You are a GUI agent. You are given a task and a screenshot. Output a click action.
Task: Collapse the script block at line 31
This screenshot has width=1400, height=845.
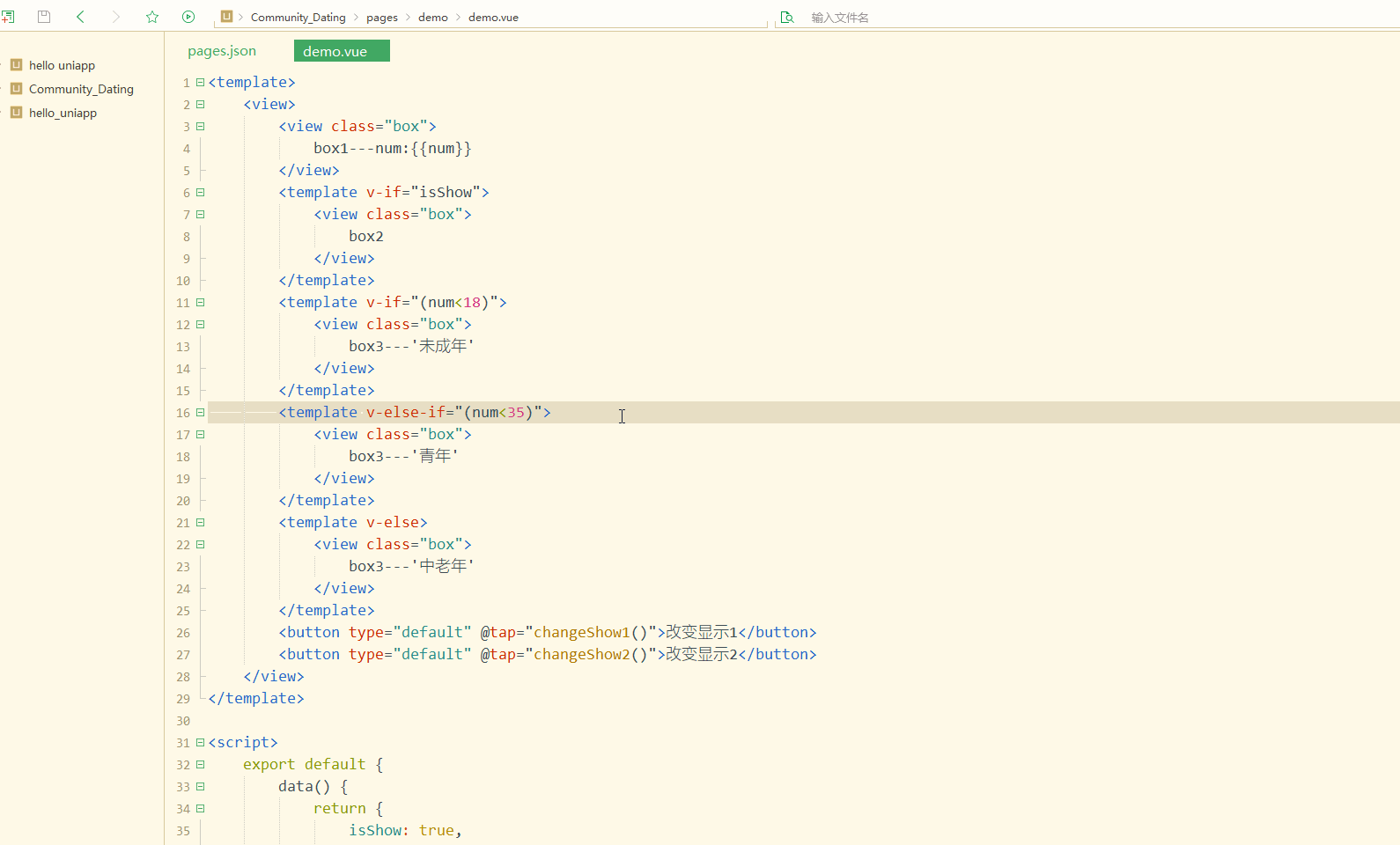click(x=200, y=742)
